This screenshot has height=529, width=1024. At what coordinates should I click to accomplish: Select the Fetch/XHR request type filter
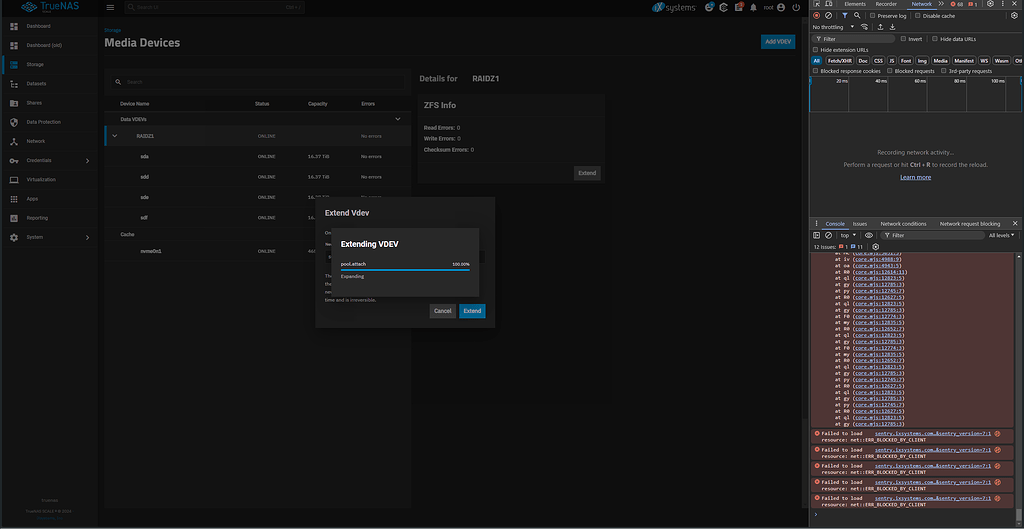coord(840,60)
